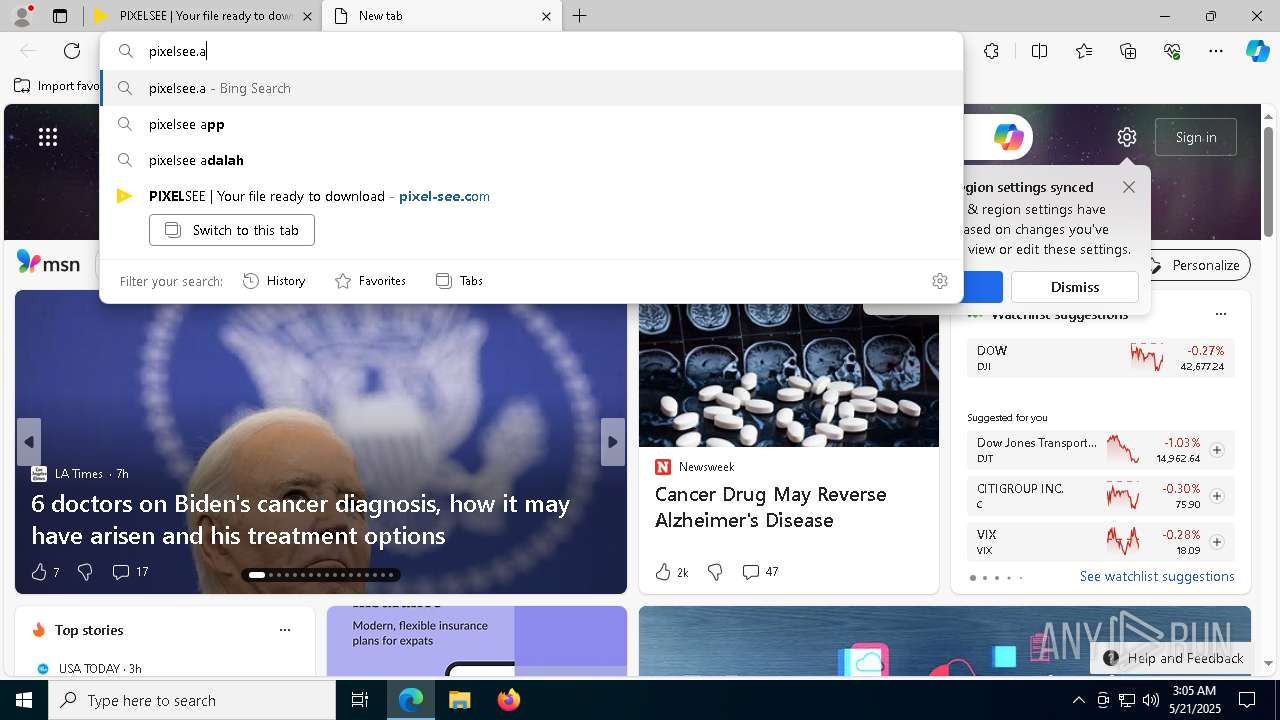This screenshot has height=720, width=1280.
Task: Click Help and Feedback button
Action: tap(1172, 658)
